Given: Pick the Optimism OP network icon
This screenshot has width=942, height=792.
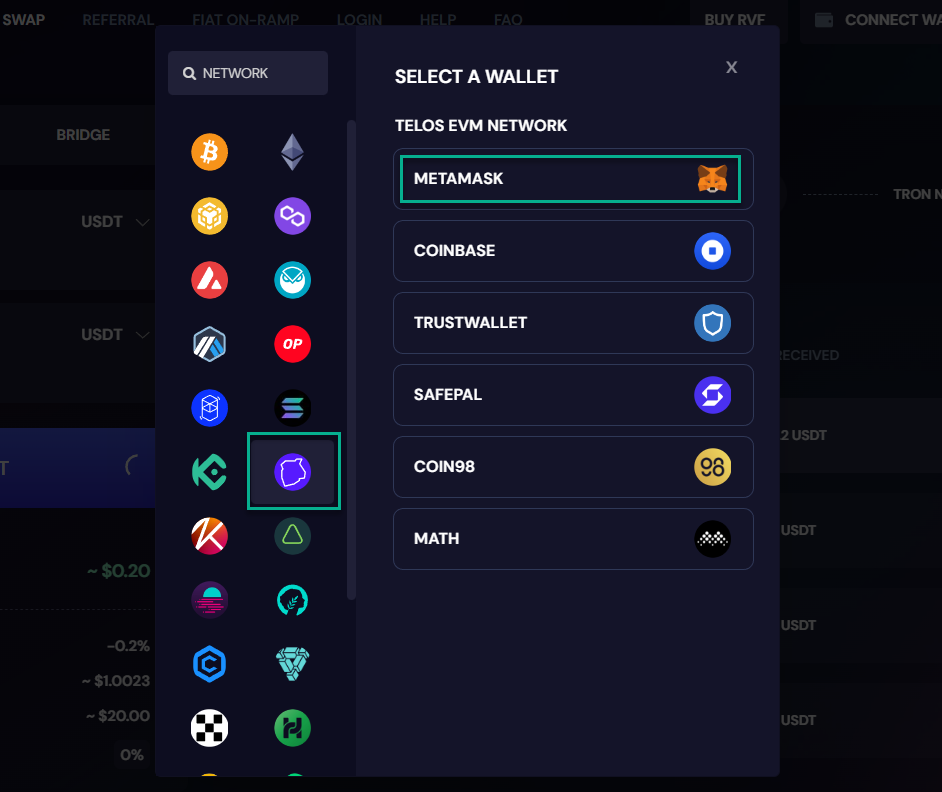Looking at the screenshot, I should pyautogui.click(x=293, y=344).
